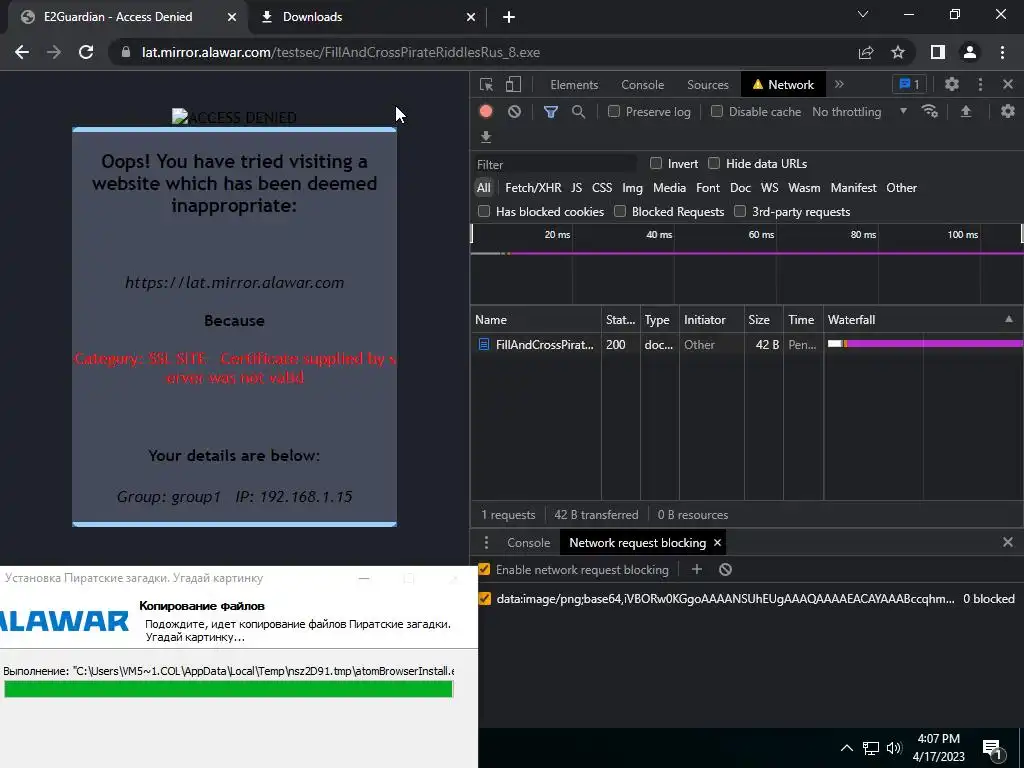The width and height of the screenshot is (1024, 768).
Task: Enable Disable cache checkbox
Action: [716, 112]
